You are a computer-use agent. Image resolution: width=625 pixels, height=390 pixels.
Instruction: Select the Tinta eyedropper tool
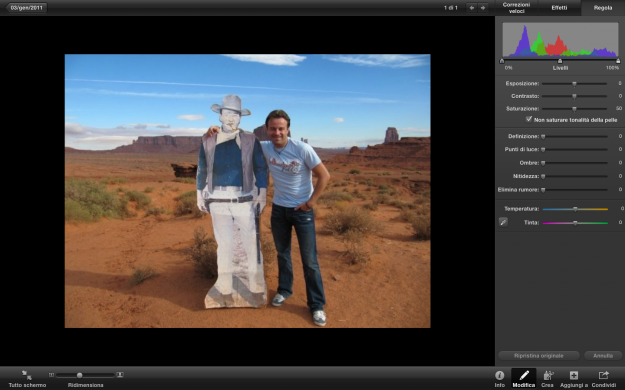tap(503, 222)
